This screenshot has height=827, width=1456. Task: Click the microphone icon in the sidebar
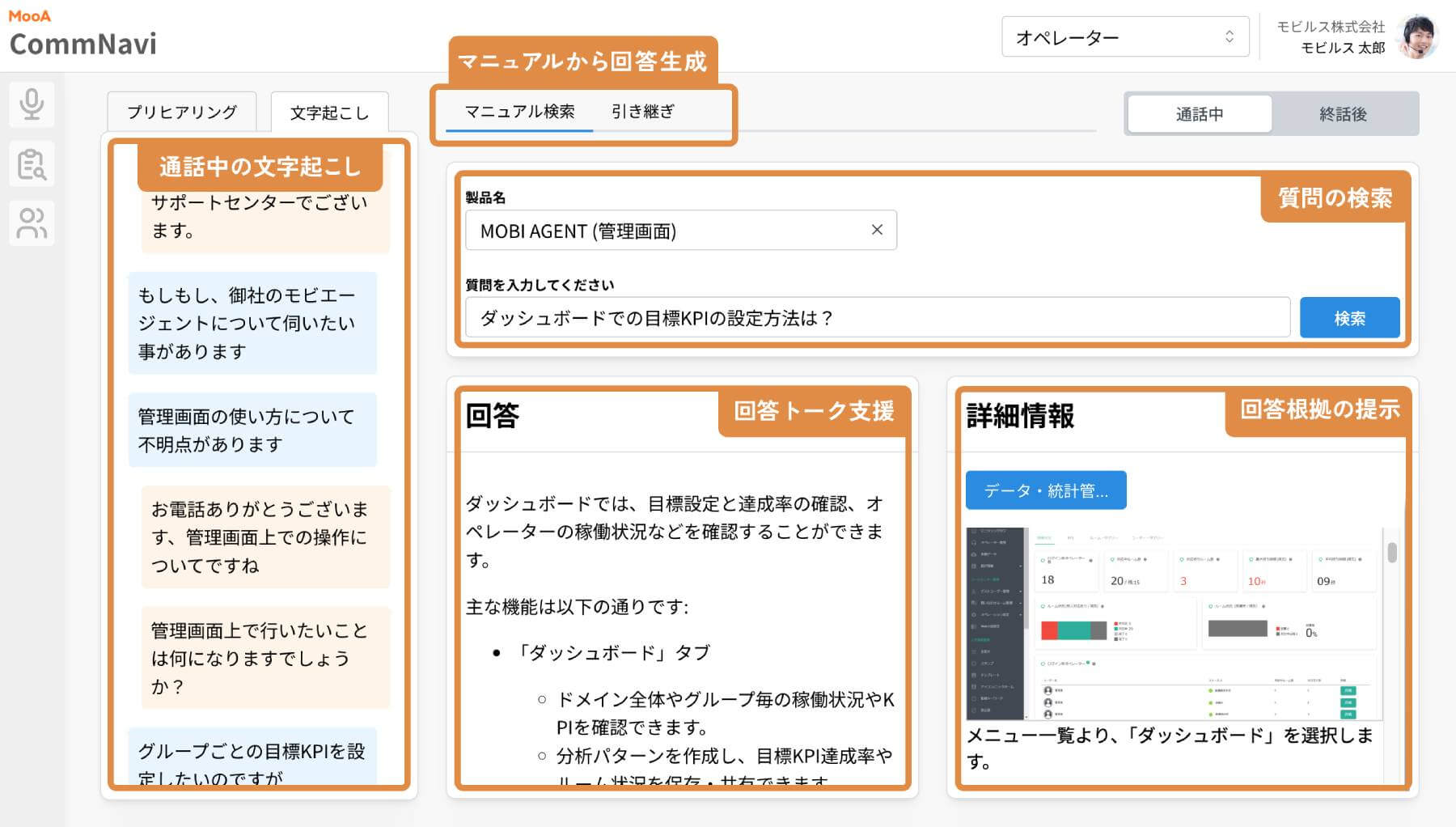(x=32, y=104)
